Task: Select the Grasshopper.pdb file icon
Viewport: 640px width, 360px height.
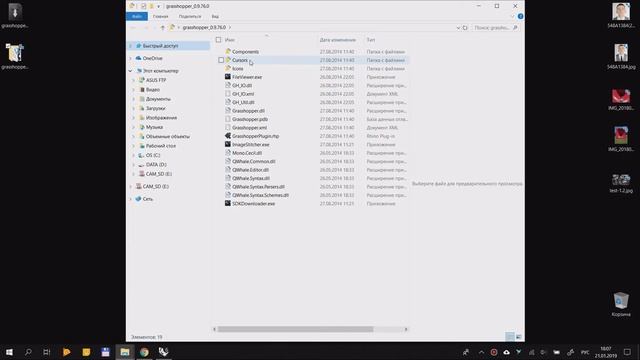Action: tap(228, 119)
